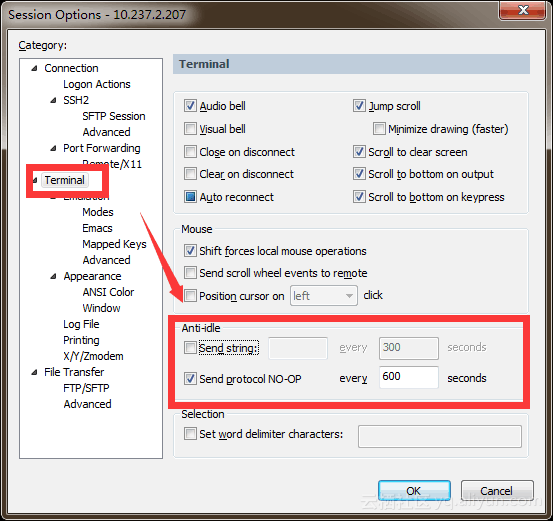Screen dimensions: 553x521
Task: Enable the Visual bell checkbox
Action: point(190,129)
